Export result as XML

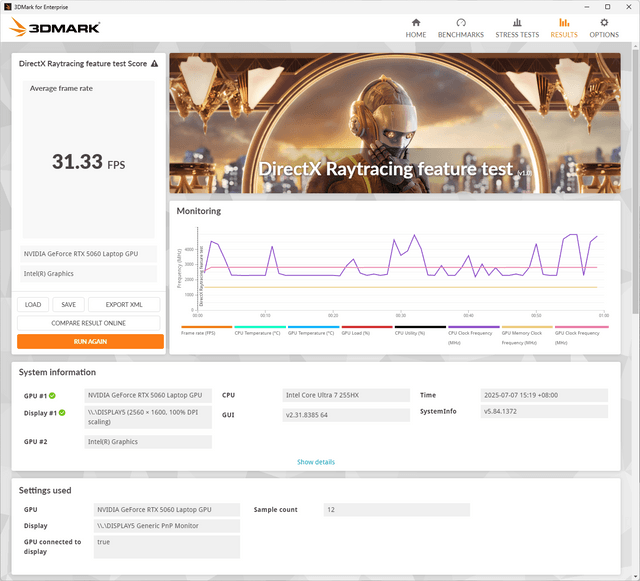coord(124,305)
